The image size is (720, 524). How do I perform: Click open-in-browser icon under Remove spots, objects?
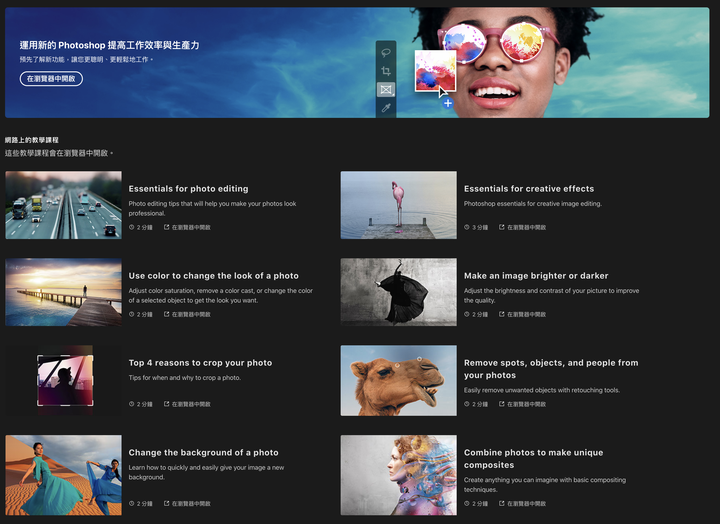[502, 404]
